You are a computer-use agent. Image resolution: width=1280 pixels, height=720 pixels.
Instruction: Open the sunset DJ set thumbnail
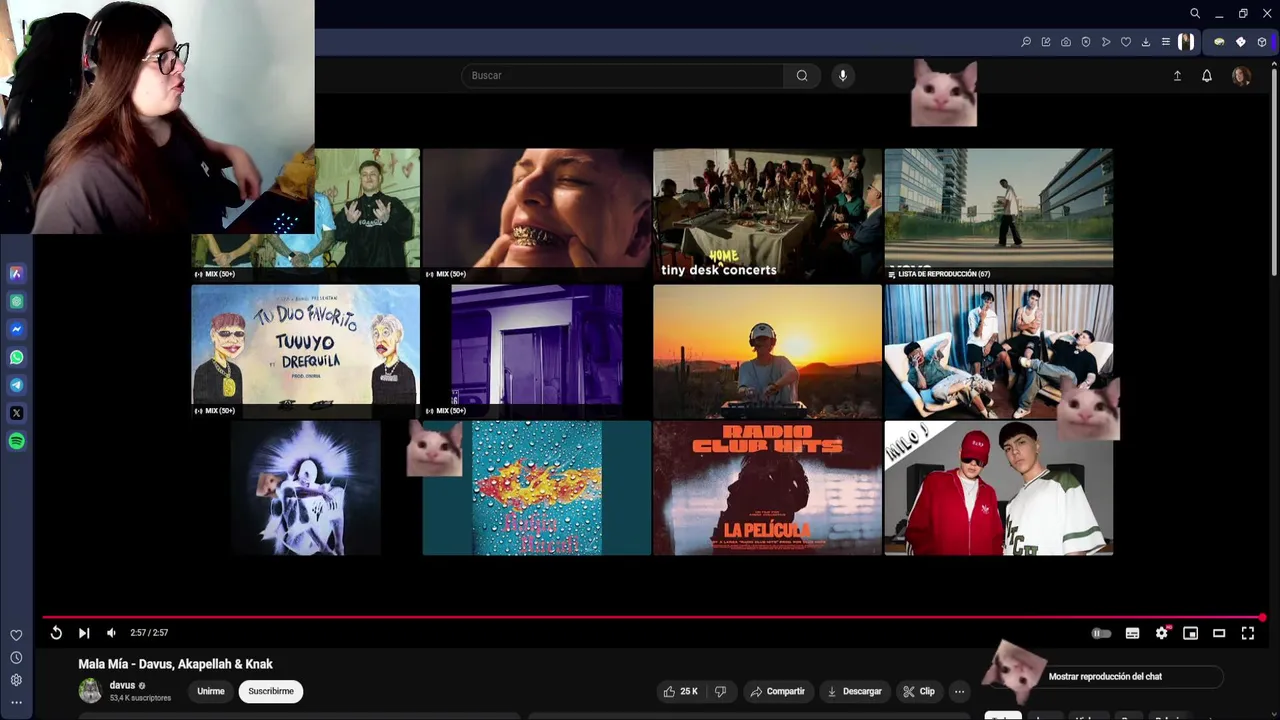pos(767,351)
